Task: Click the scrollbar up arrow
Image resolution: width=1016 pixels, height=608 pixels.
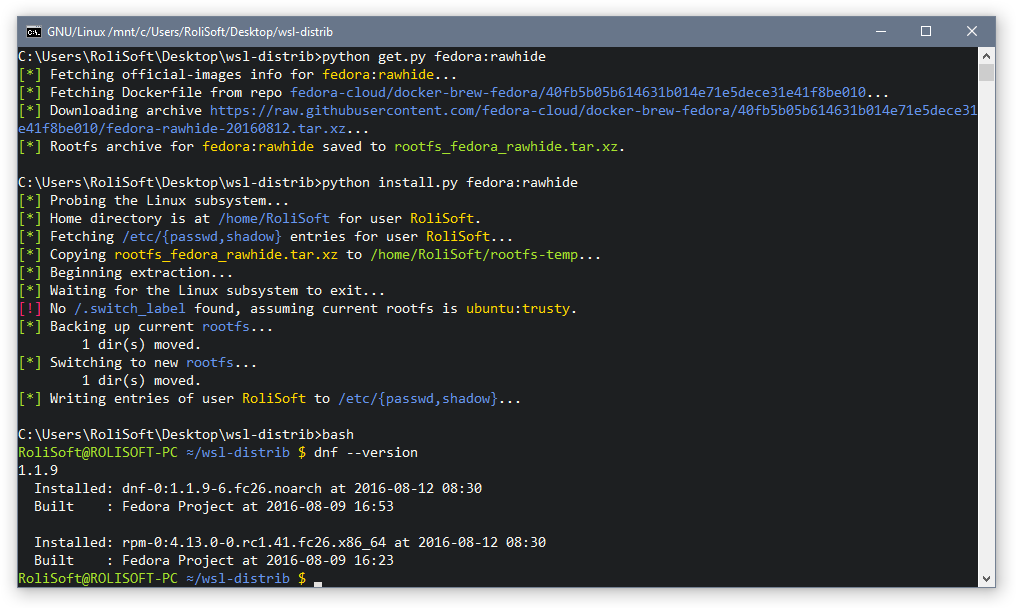Action: click(x=986, y=55)
